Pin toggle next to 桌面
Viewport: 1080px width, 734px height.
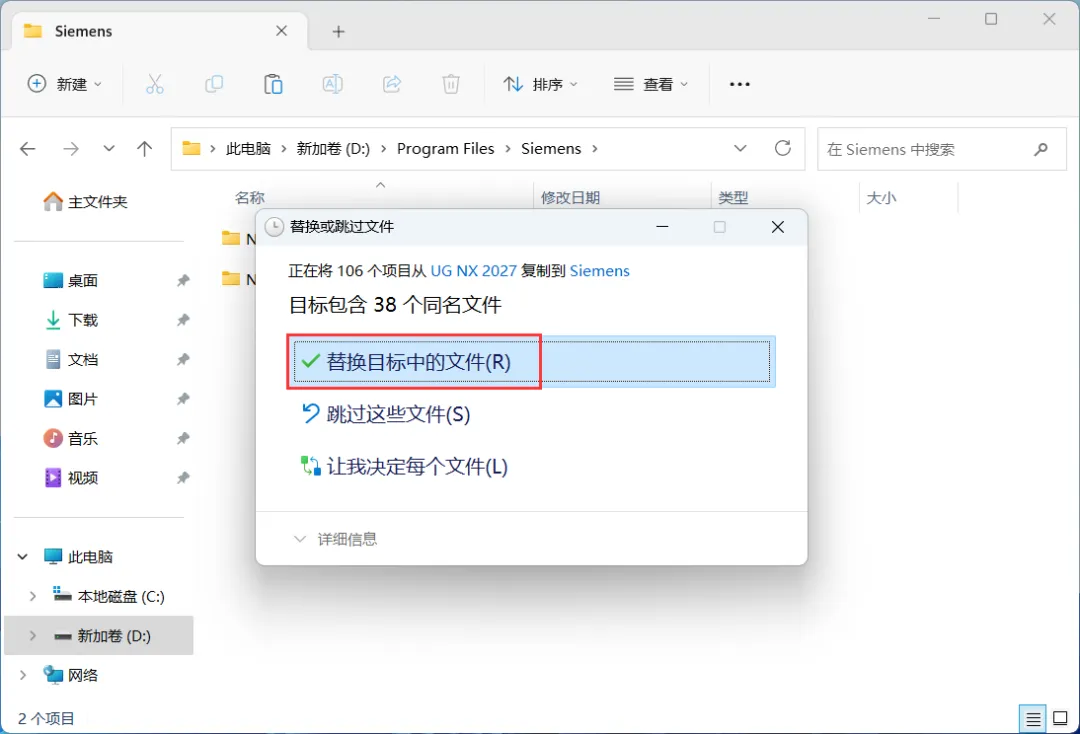183,280
